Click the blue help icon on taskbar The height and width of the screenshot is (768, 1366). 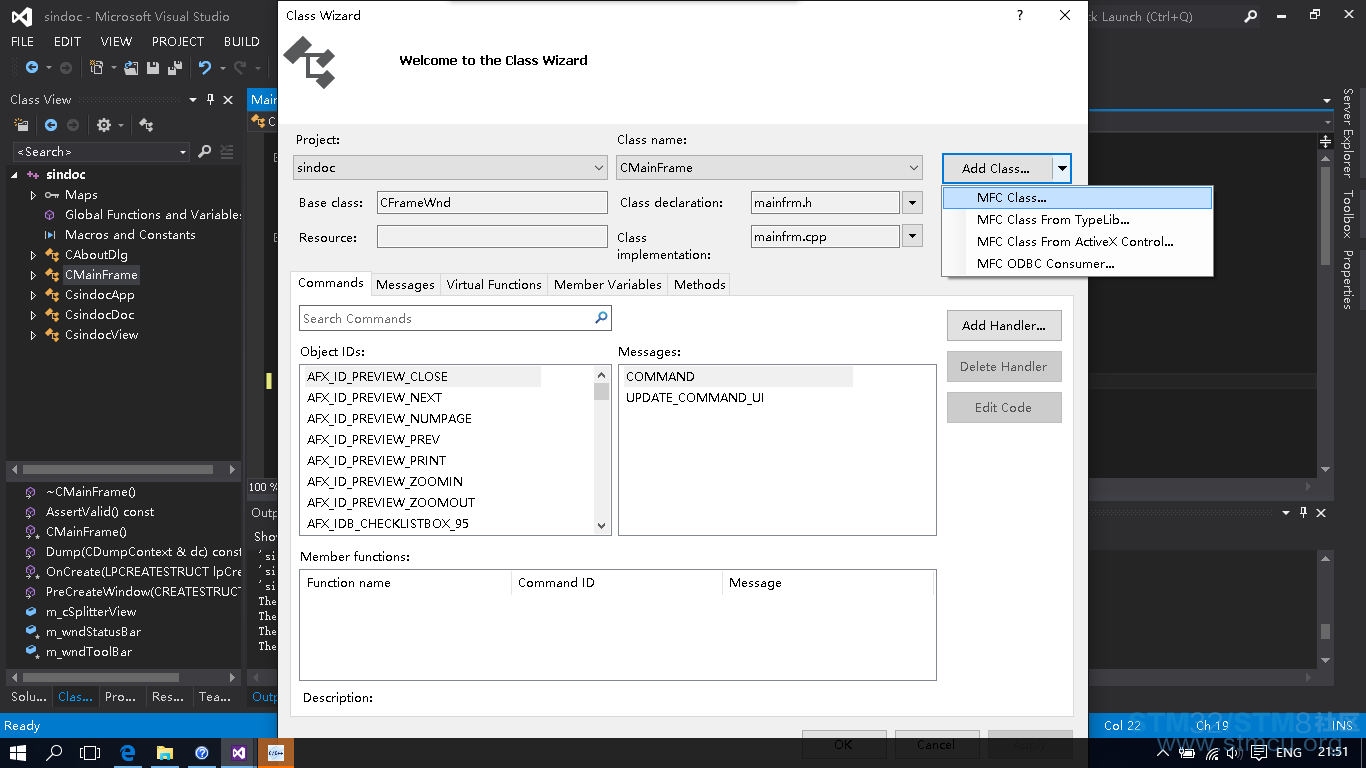(201, 752)
